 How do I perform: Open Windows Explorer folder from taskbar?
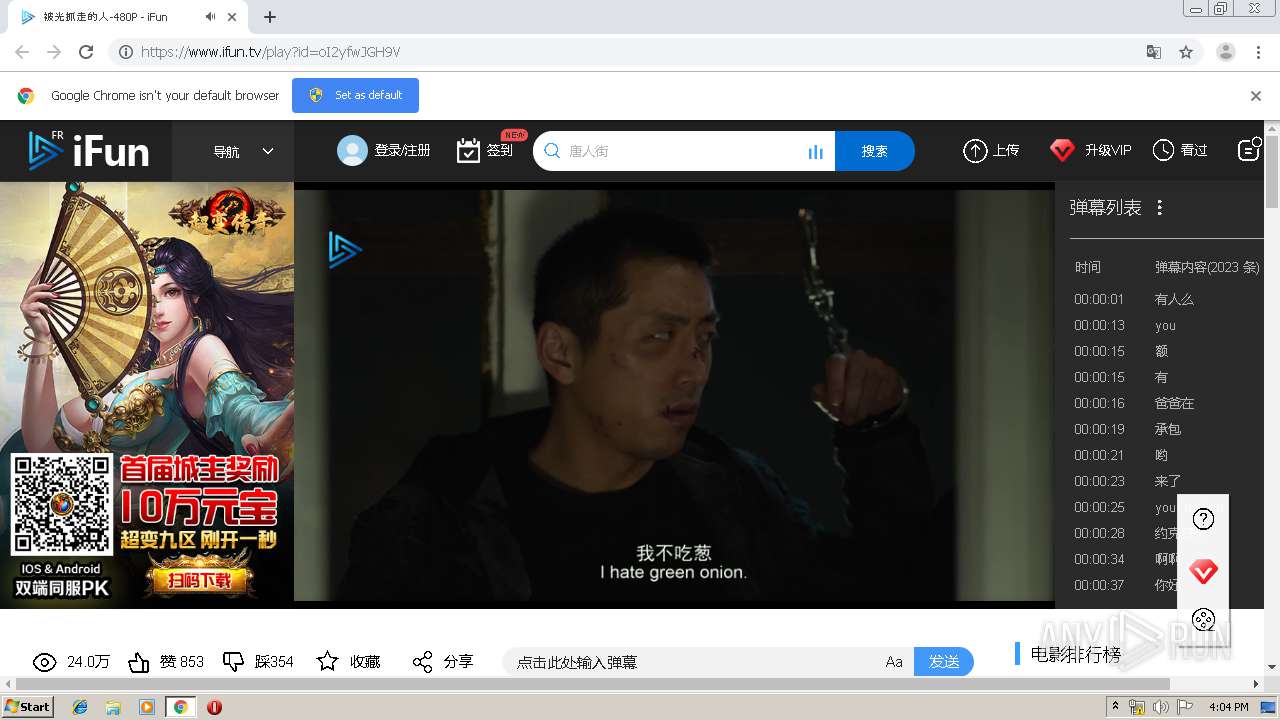(113, 707)
